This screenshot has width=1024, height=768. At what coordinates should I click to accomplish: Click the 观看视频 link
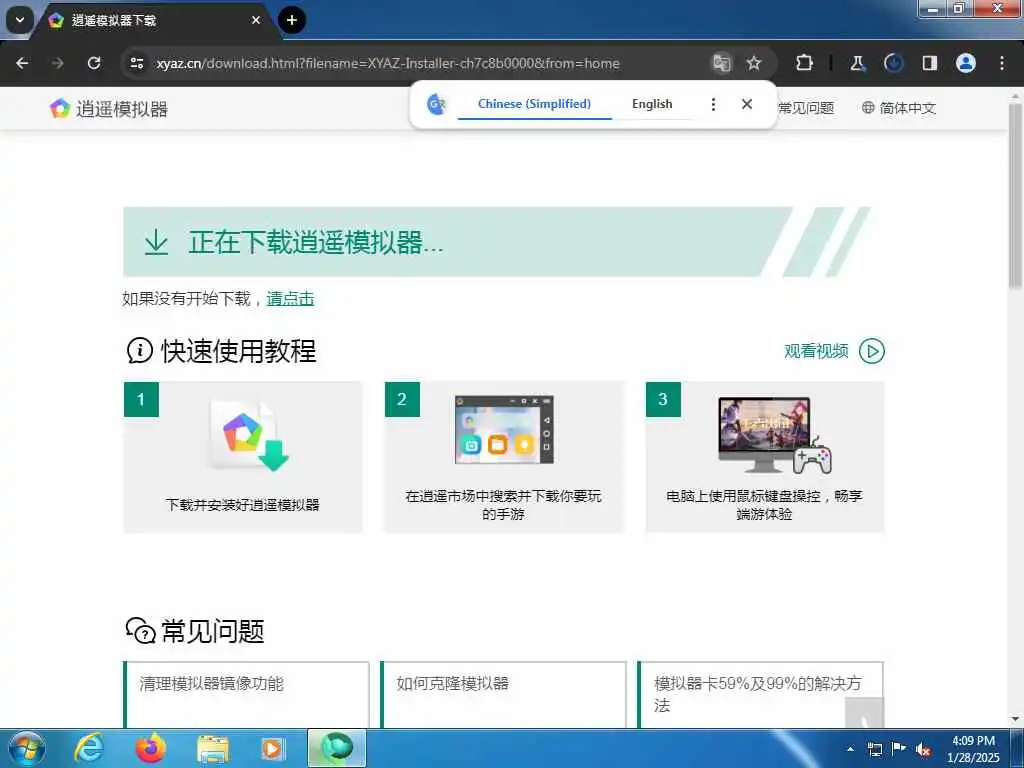point(816,351)
